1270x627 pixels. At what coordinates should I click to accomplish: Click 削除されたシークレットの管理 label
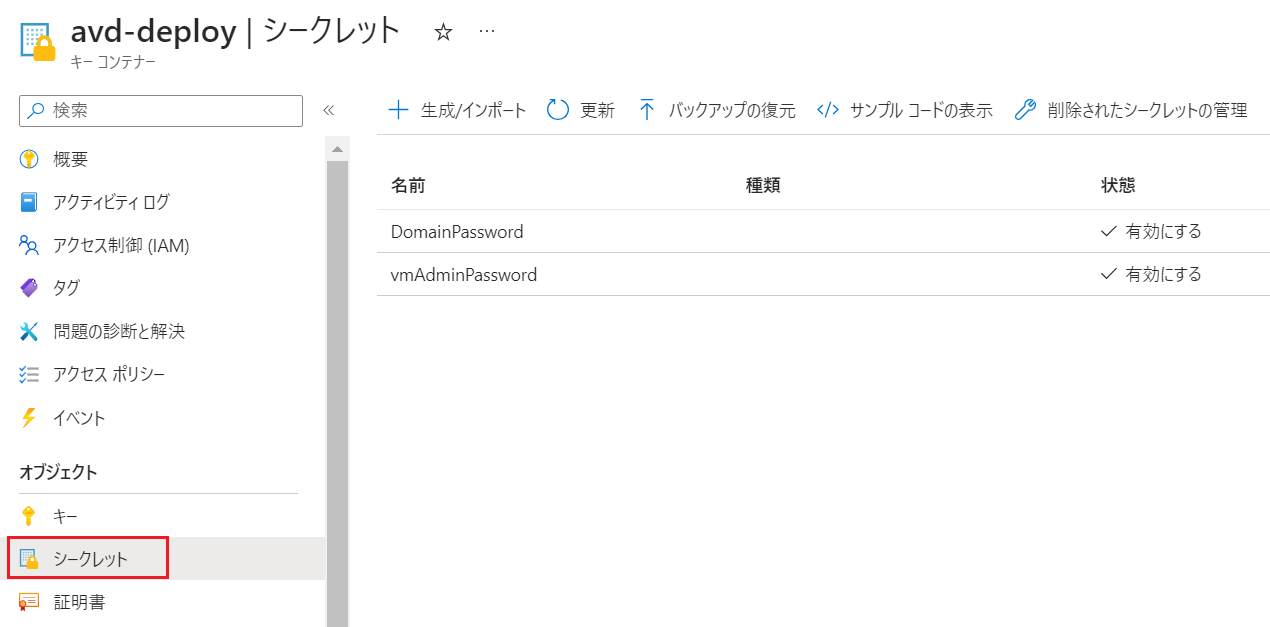(x=1147, y=110)
